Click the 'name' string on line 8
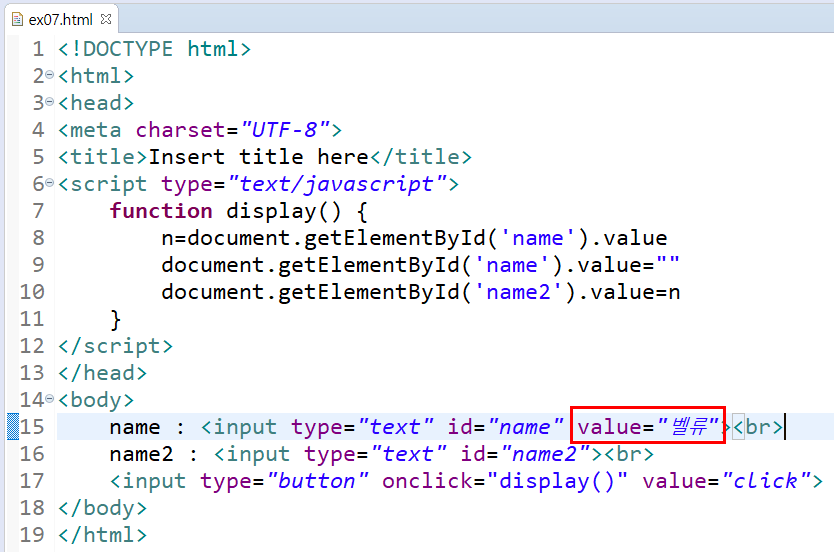The width and height of the screenshot is (834, 552). (537, 238)
